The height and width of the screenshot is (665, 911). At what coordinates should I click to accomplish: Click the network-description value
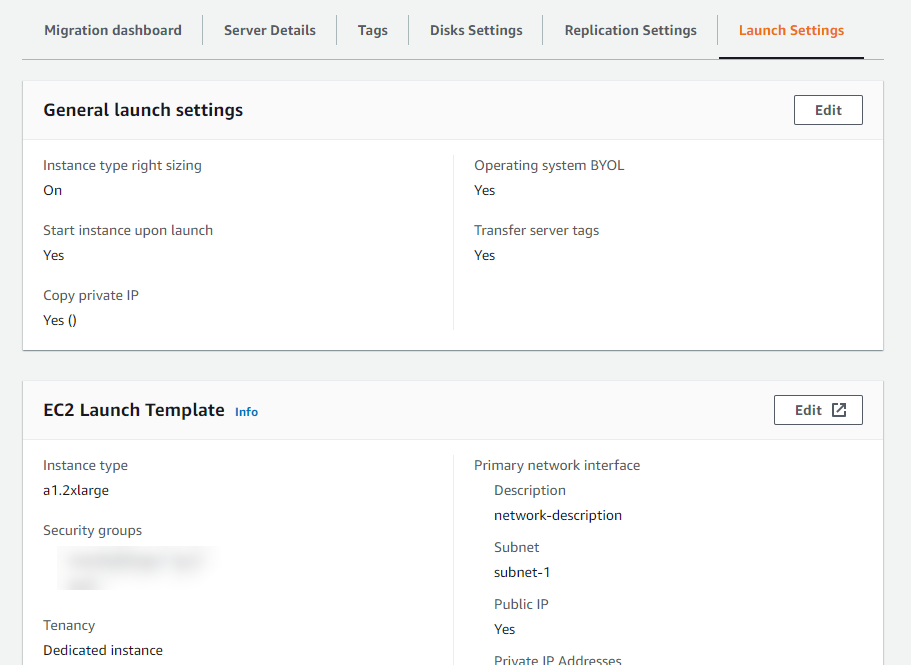[558, 516]
